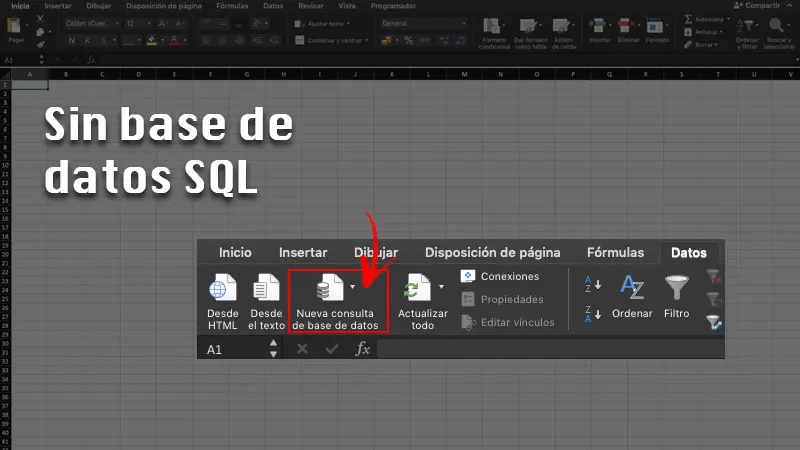This screenshot has height=450, width=800.
Task: Select cell A1 in the spreadsheet grid
Action: point(30,85)
